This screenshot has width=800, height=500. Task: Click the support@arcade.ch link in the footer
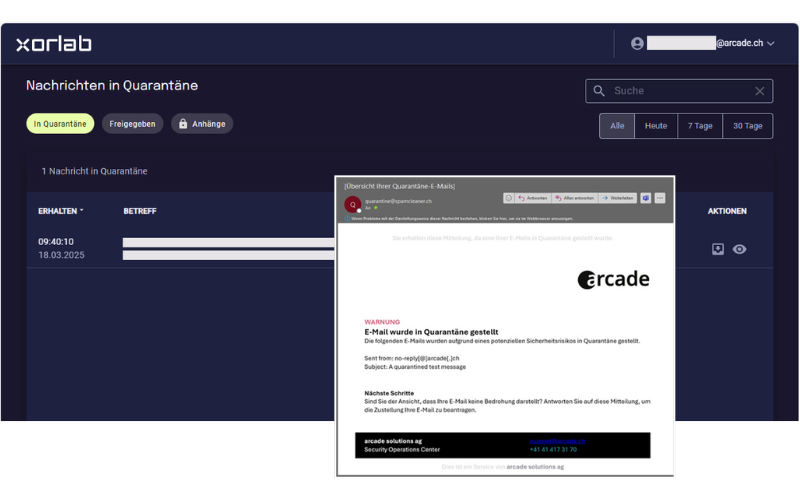558,441
